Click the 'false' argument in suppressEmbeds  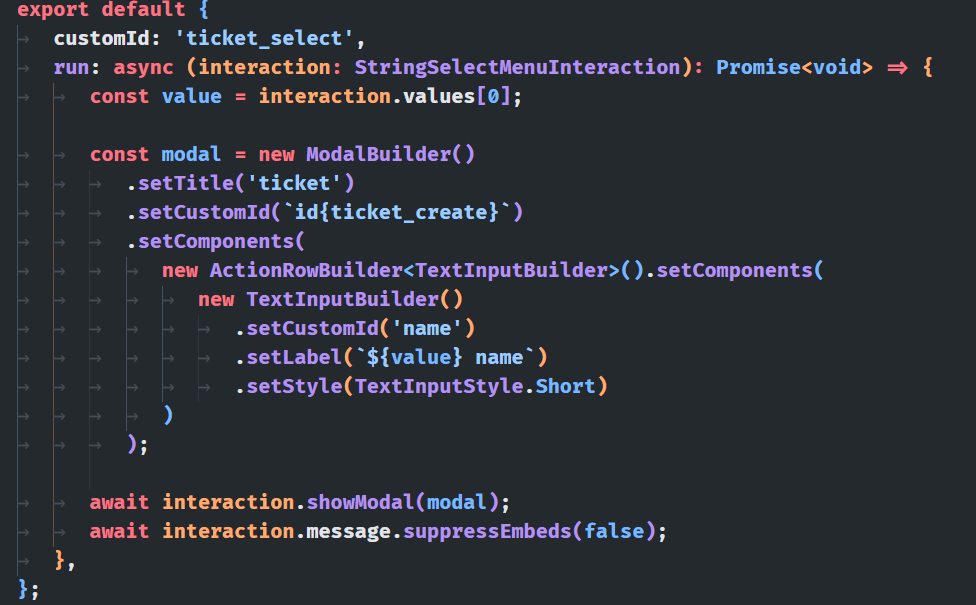click(x=614, y=531)
